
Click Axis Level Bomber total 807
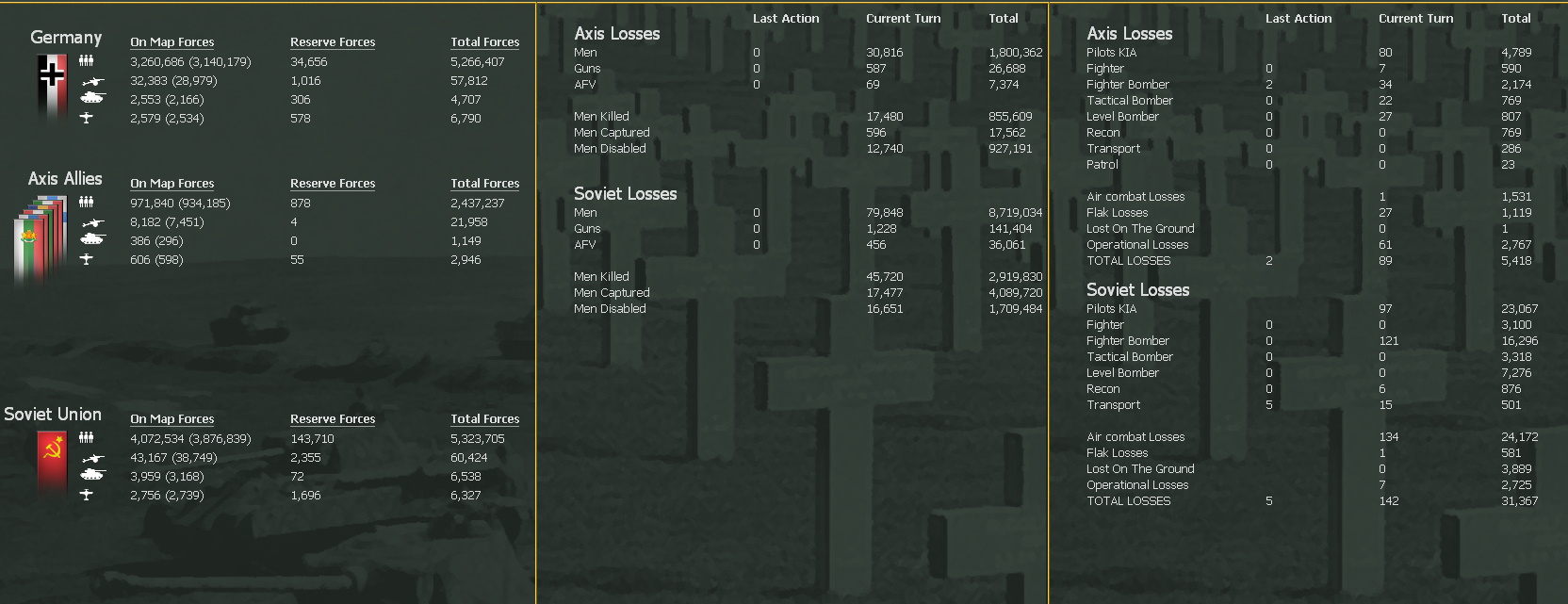[x=1511, y=117]
